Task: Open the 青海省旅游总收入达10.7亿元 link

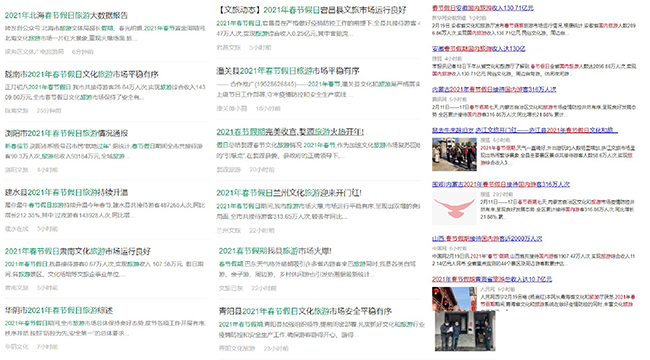Action: 492,279
